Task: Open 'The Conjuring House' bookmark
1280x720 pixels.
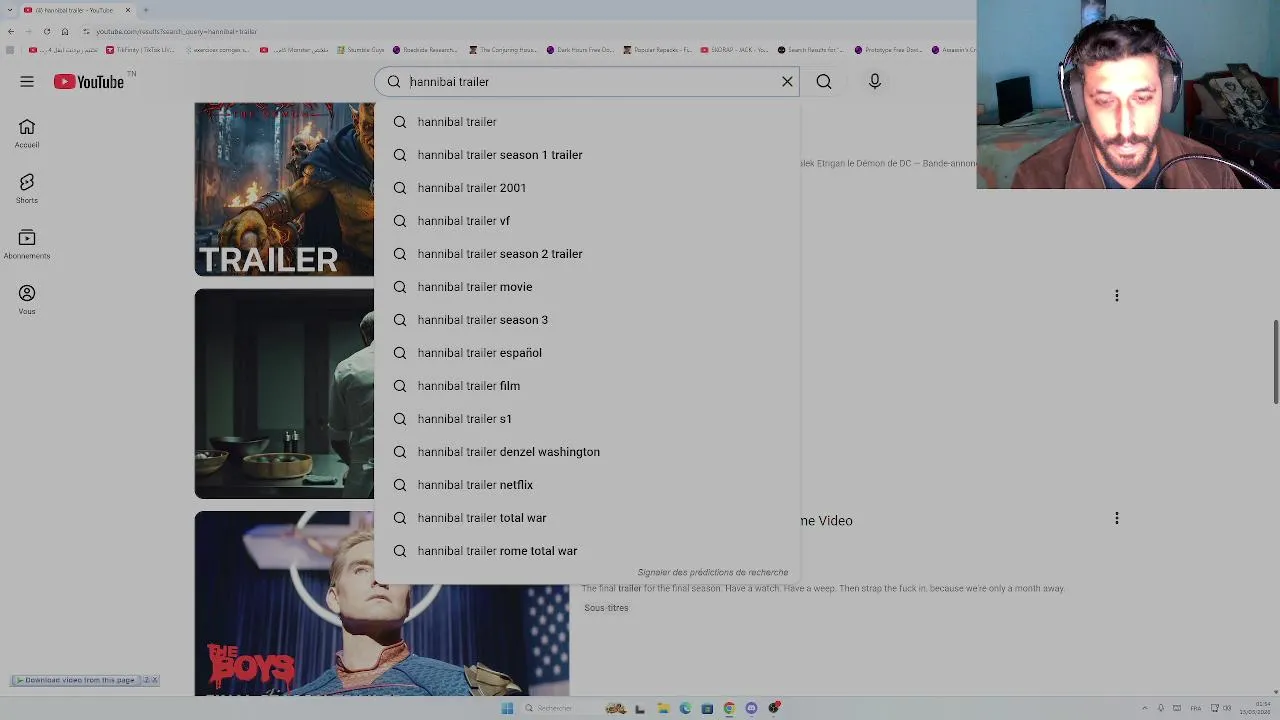Action: tap(505, 49)
